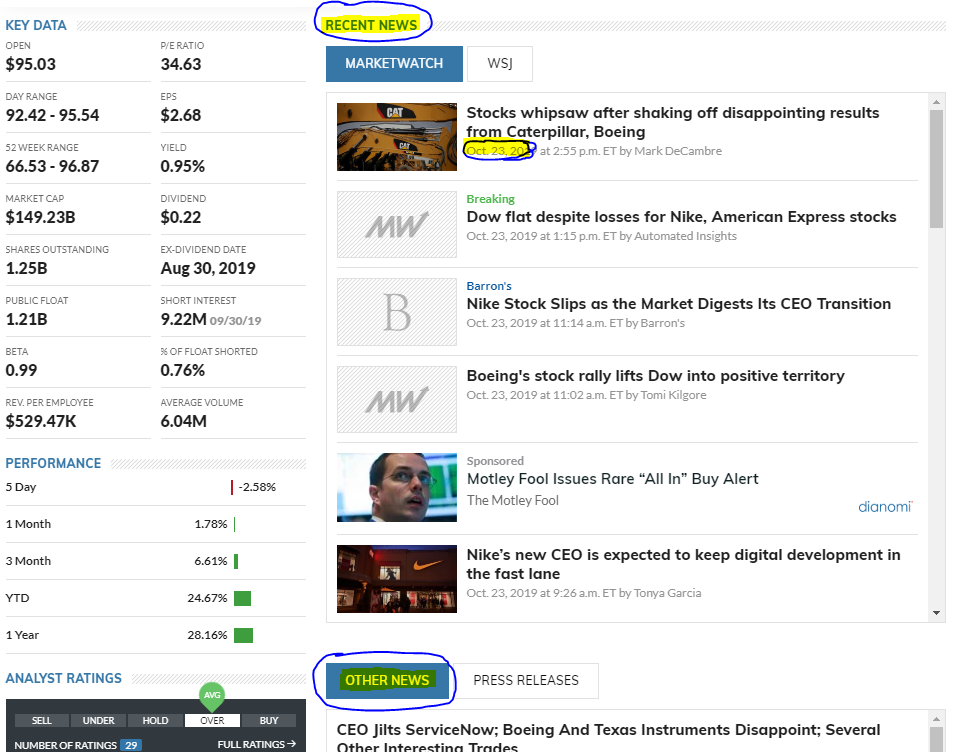Screen dimensions: 953x752
Task: Click the Barron's B placeholder thumbnail
Action: pos(397,312)
